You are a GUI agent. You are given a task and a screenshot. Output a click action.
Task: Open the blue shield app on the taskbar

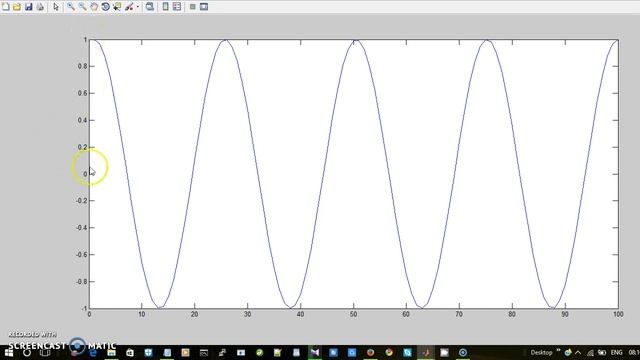(148, 353)
